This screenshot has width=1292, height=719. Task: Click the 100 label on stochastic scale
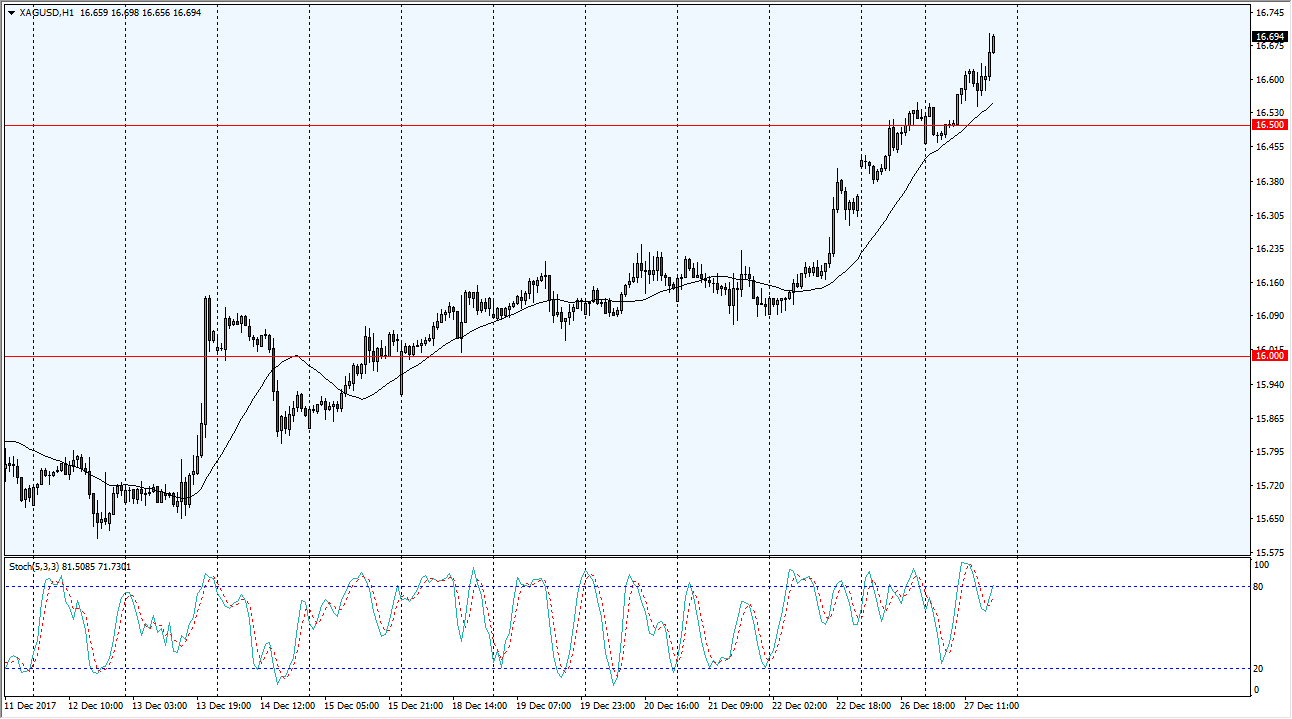pos(1262,566)
